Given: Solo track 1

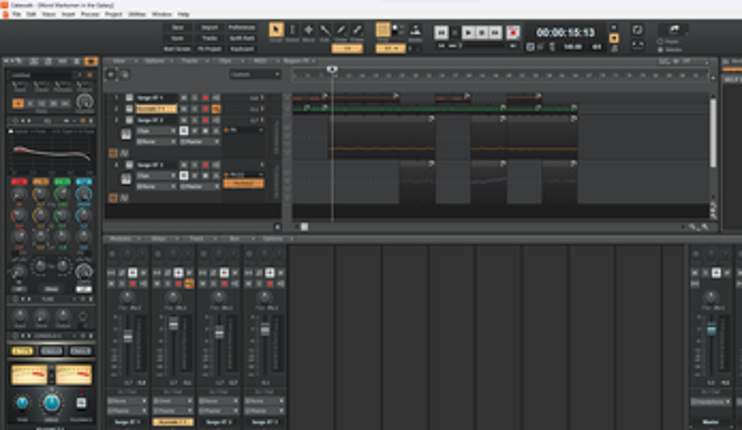Looking at the screenshot, I should click(194, 97).
